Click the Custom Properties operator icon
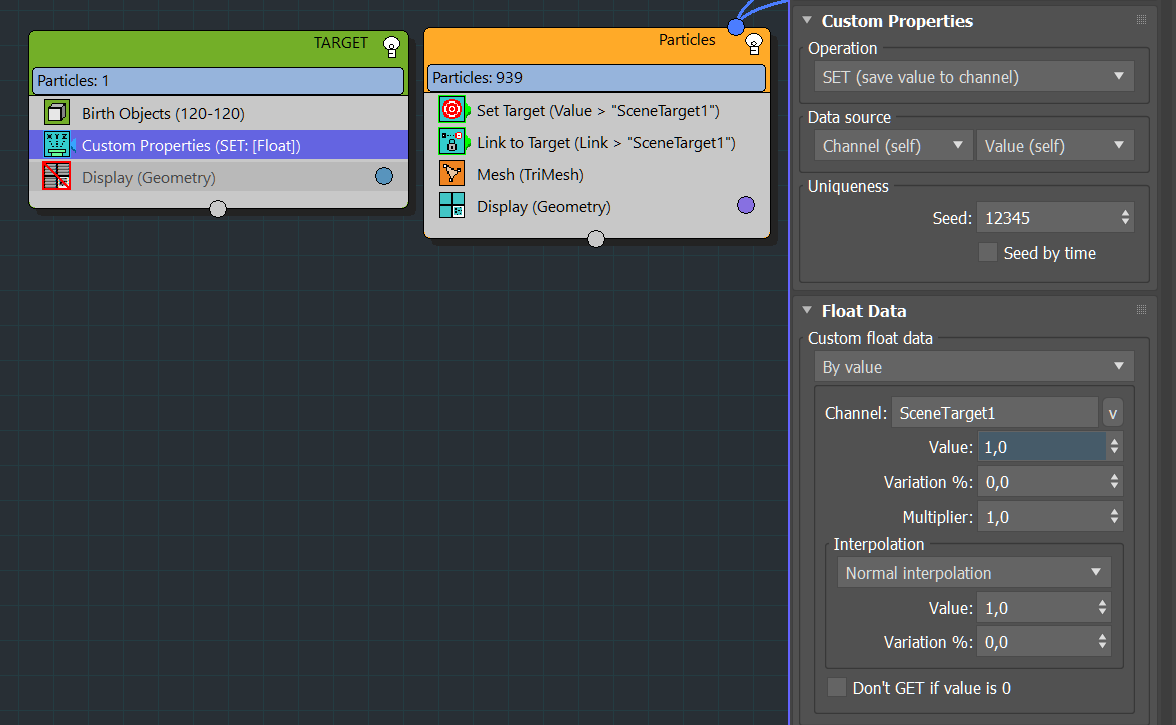 [56, 145]
